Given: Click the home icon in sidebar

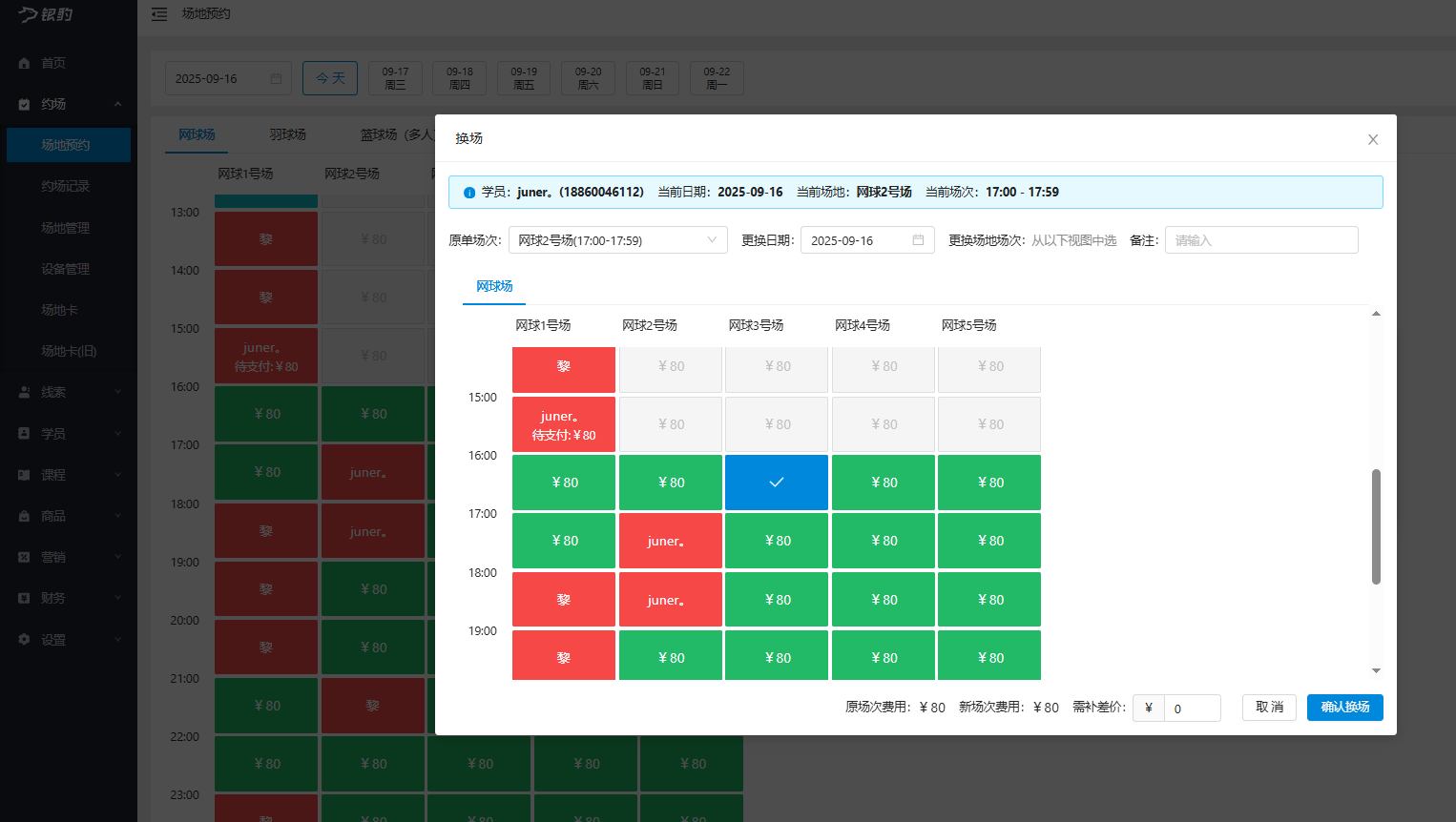Looking at the screenshot, I should (24, 63).
